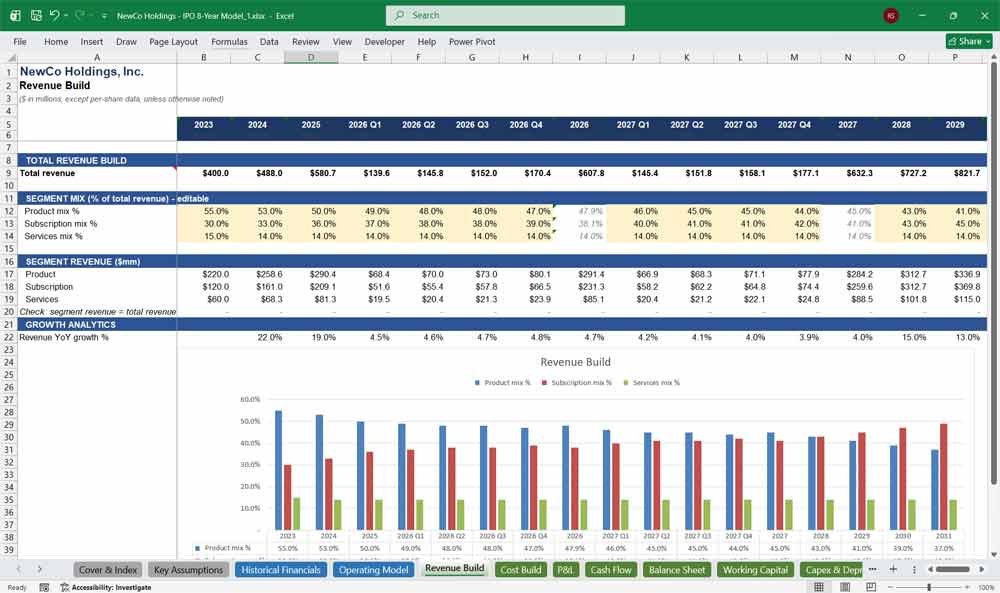Screen dimensions: 1000x593
Task: Switch to Normal view icon
Action: 819,587
